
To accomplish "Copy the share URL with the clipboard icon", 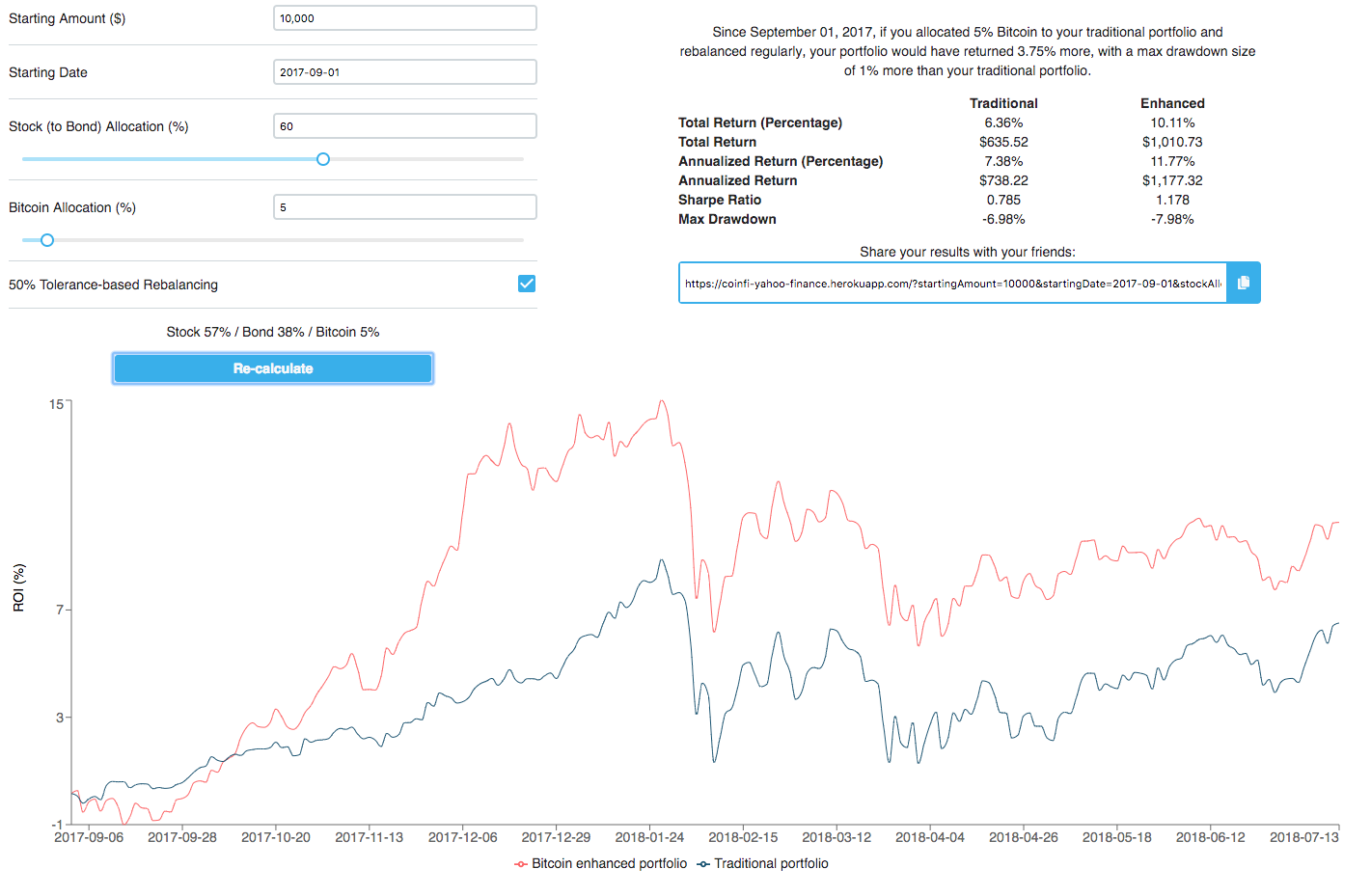I will (x=1243, y=282).
